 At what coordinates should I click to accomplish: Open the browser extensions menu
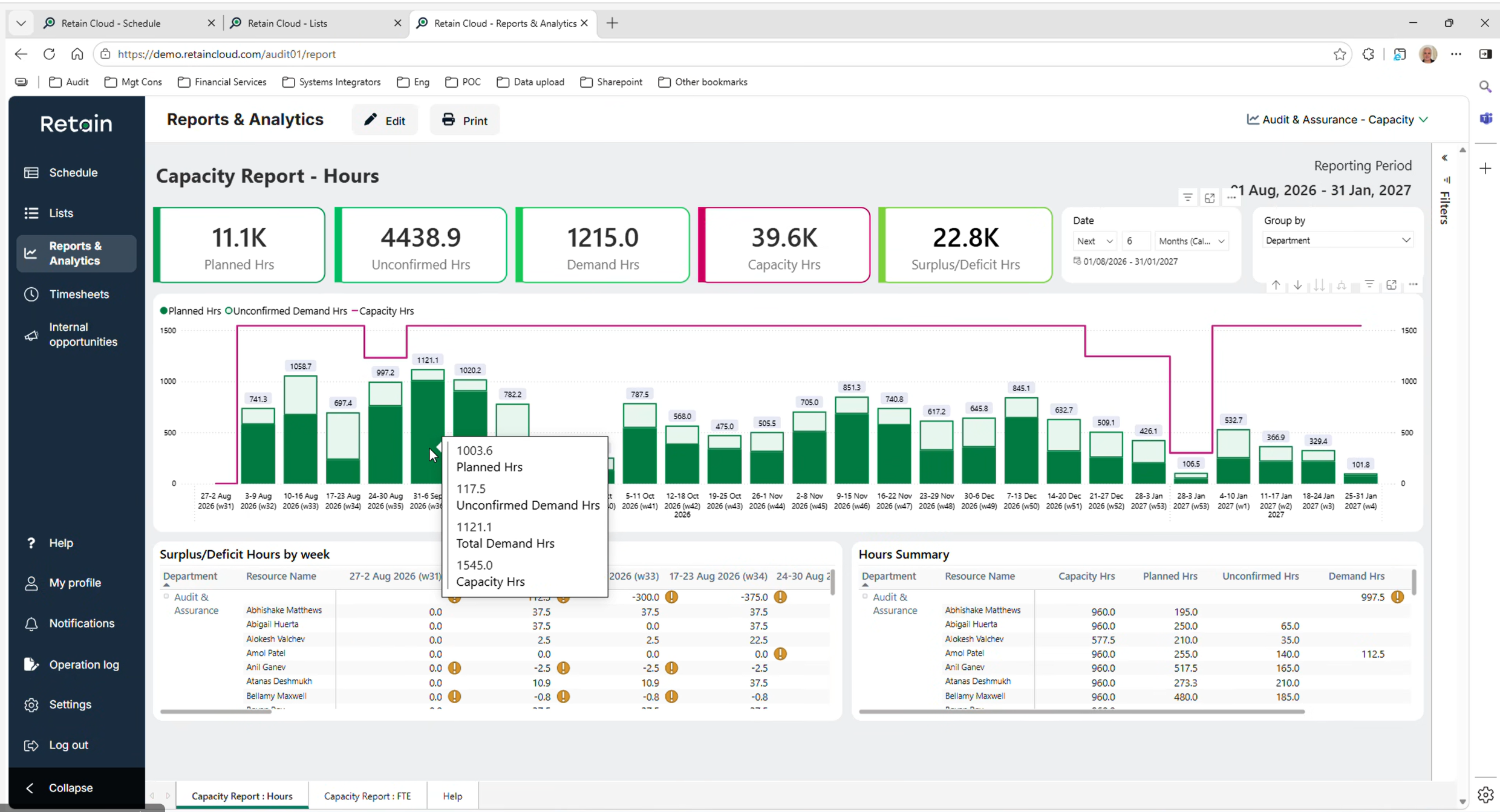coord(1368,54)
